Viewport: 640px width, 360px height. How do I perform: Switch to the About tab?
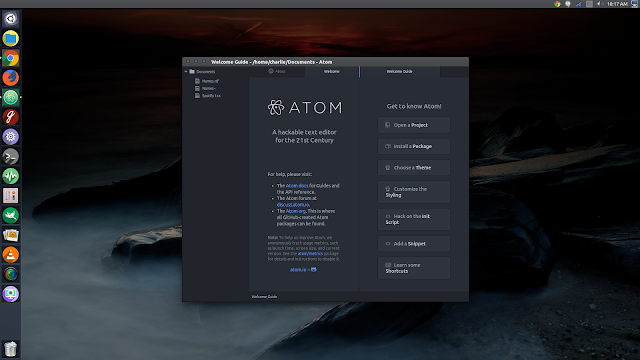click(x=277, y=71)
